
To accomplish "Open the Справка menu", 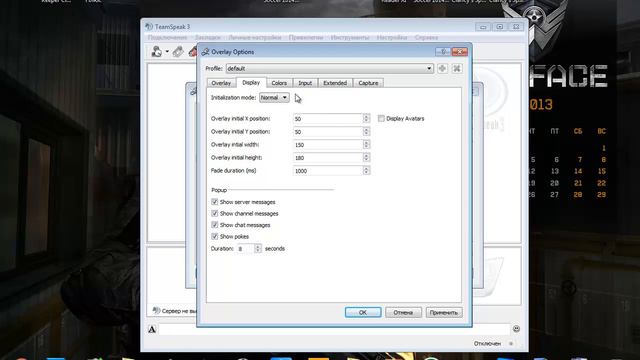I will [x=427, y=38].
